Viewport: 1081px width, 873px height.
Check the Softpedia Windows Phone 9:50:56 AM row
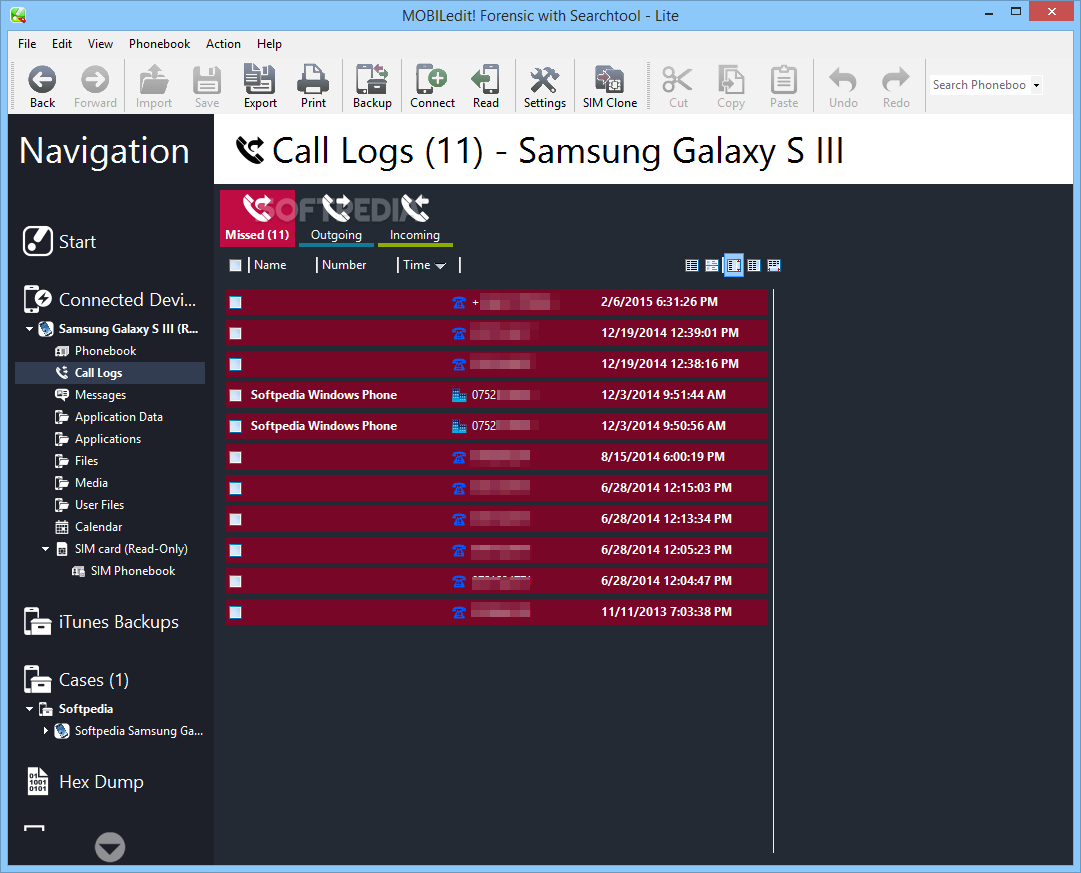click(x=235, y=426)
